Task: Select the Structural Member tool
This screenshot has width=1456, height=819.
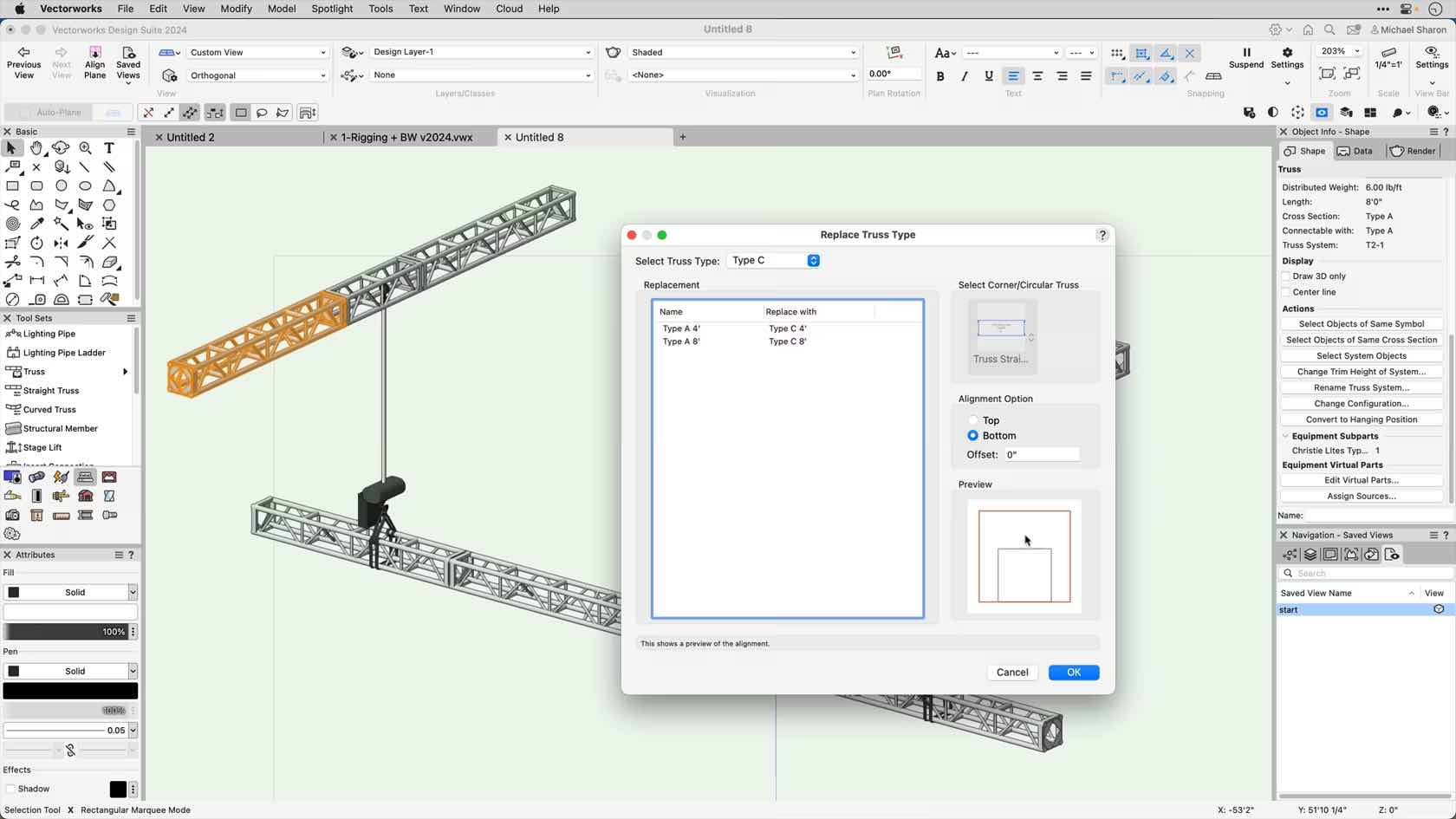Action: [x=55, y=427]
